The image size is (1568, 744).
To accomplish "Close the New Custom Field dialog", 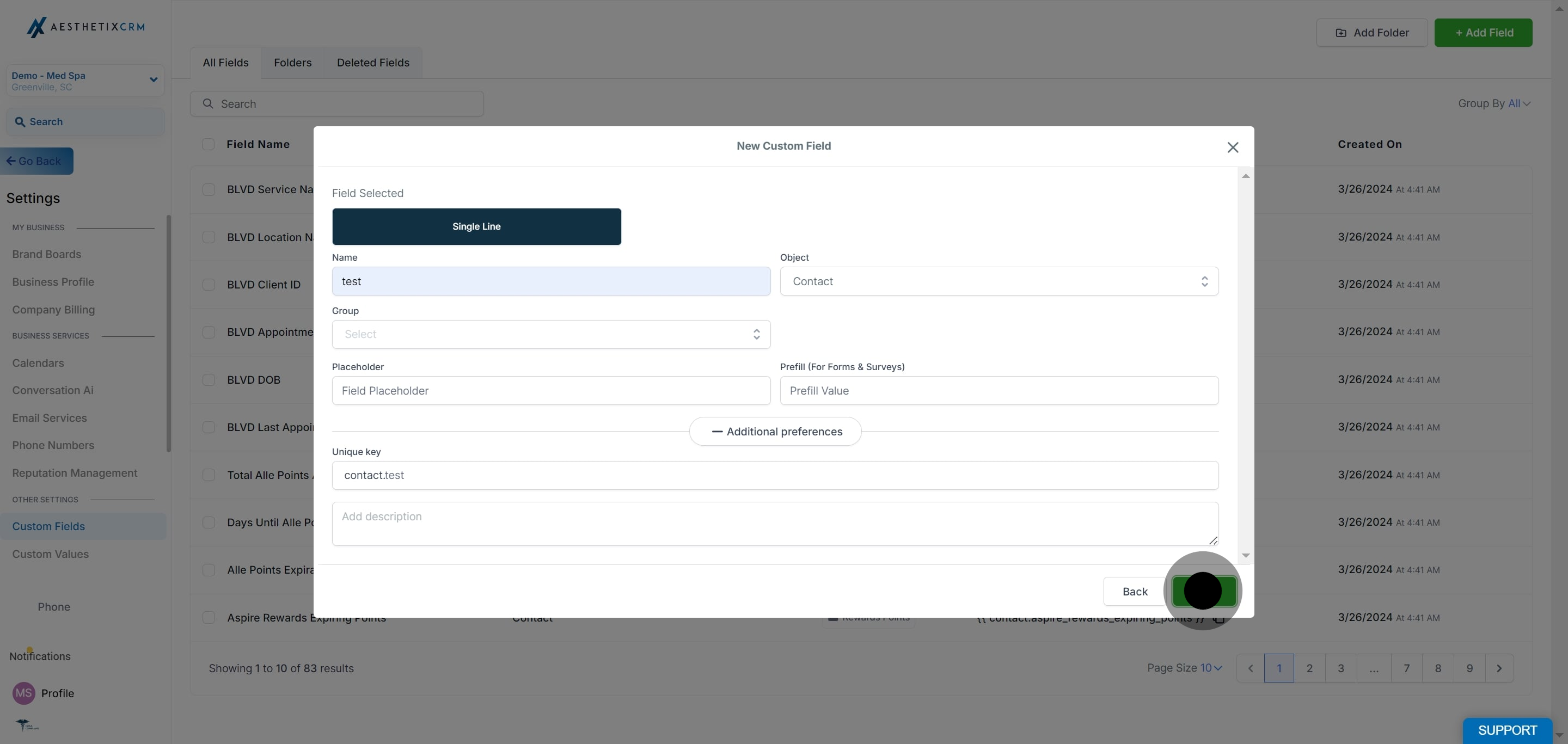I will click(1233, 147).
